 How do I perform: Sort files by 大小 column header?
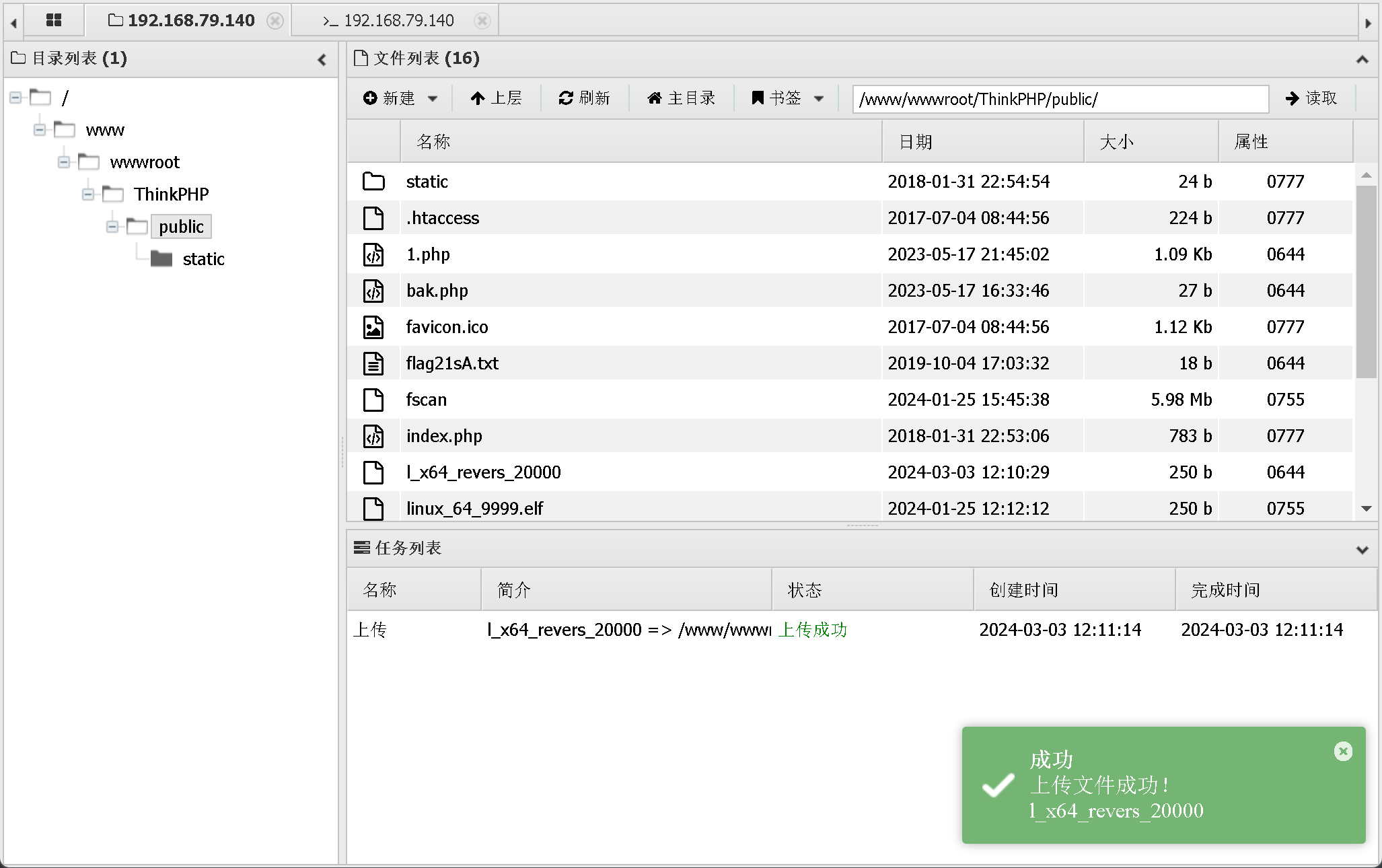coord(1151,142)
